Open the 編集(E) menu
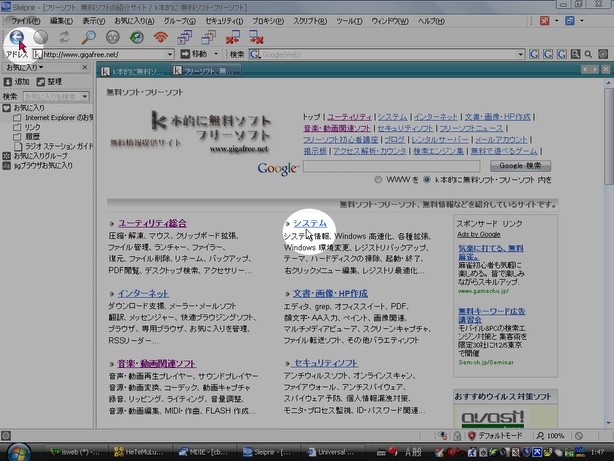Viewport: 614px width, 461px height. [61, 21]
